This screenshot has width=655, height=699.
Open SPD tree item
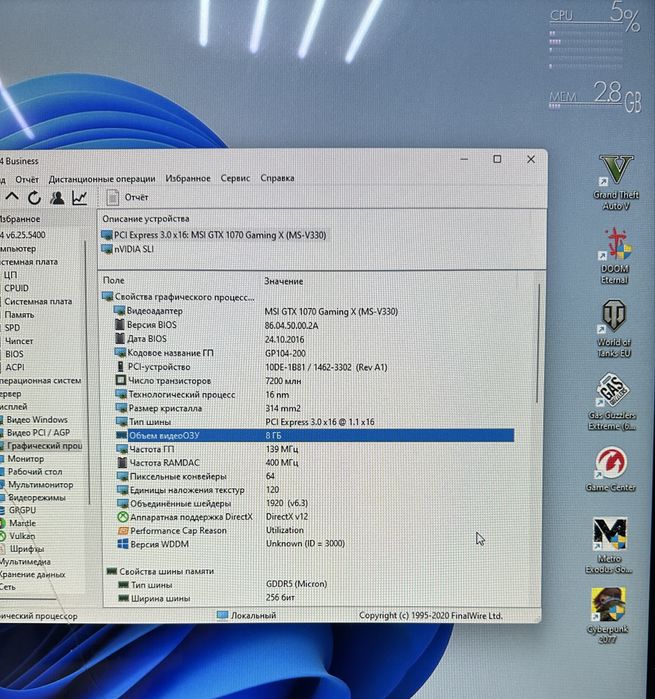12,328
